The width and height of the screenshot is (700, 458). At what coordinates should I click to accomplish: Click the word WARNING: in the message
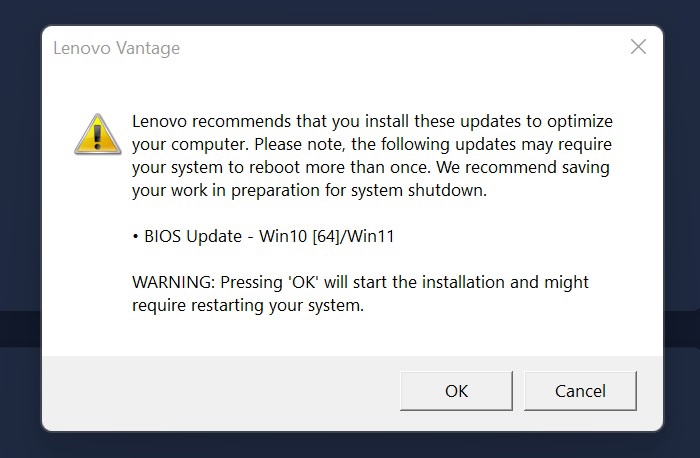point(174,282)
